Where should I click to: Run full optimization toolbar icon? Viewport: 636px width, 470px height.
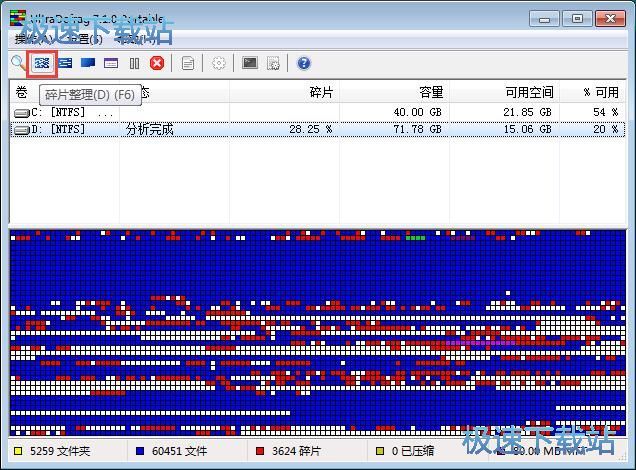88,63
